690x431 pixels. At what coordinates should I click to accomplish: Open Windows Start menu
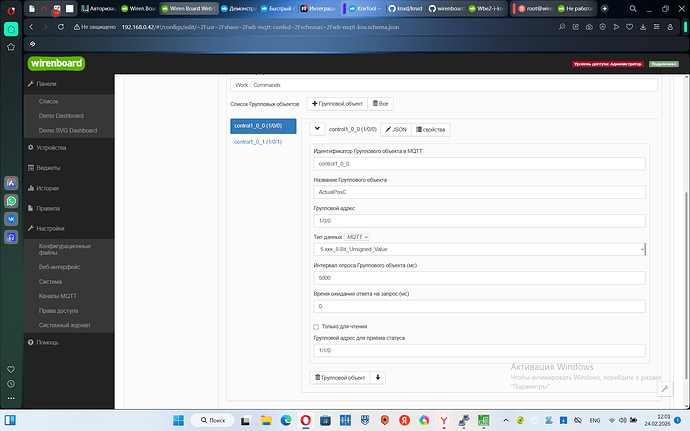pos(178,420)
